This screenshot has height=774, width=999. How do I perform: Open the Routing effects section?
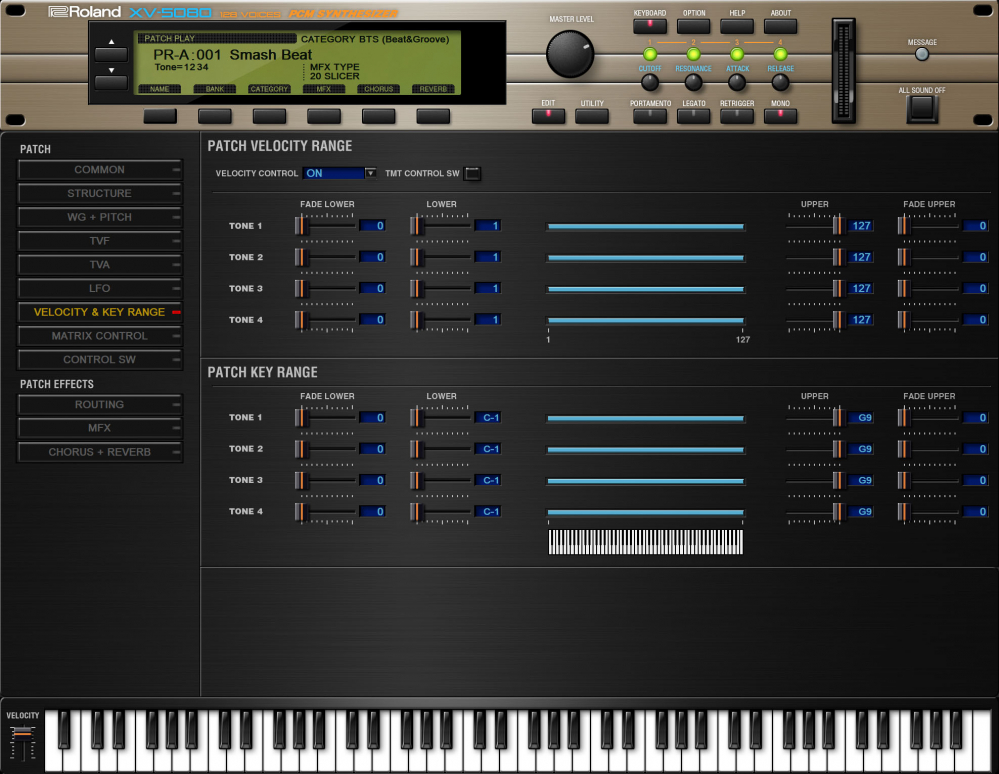(x=100, y=405)
